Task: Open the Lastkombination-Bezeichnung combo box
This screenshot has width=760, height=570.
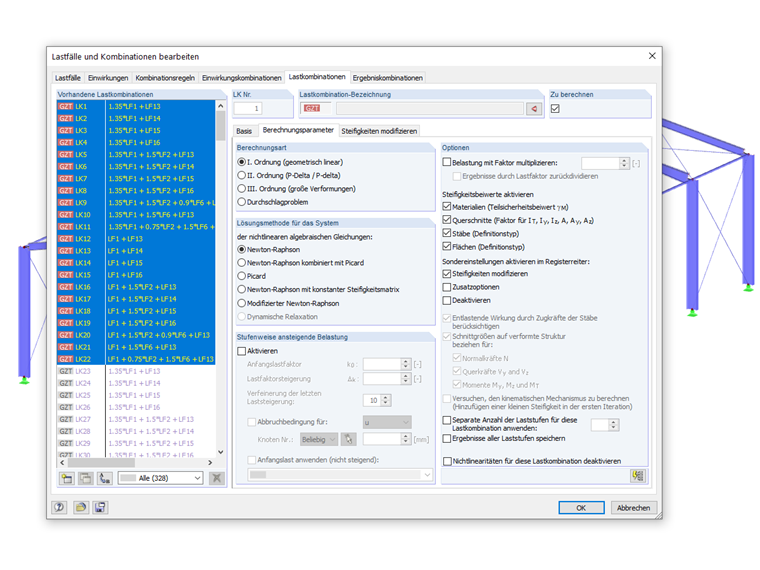Action: click(429, 109)
